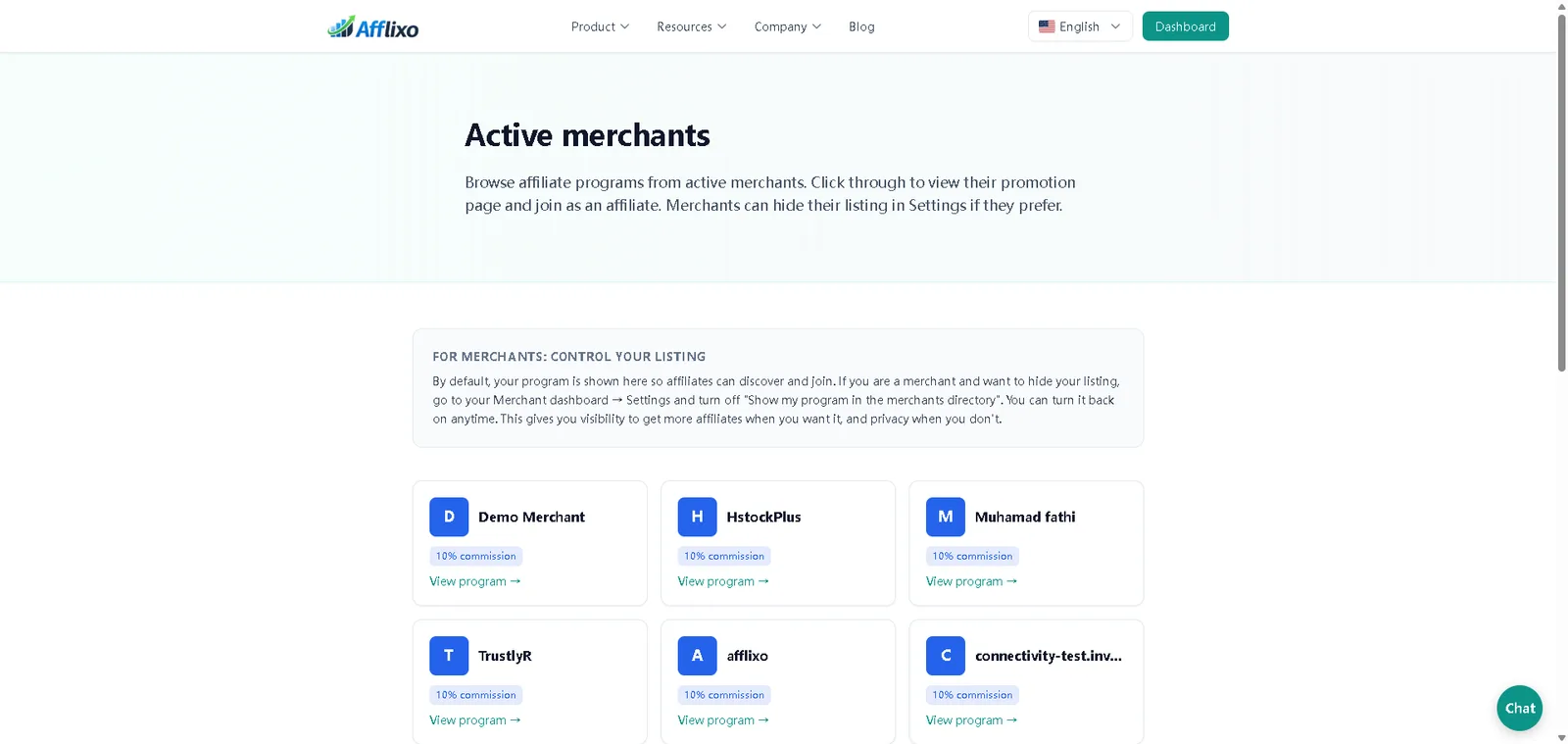View program for HstockPlus
Image resolution: width=1568 pixels, height=744 pixels.
tap(723, 581)
